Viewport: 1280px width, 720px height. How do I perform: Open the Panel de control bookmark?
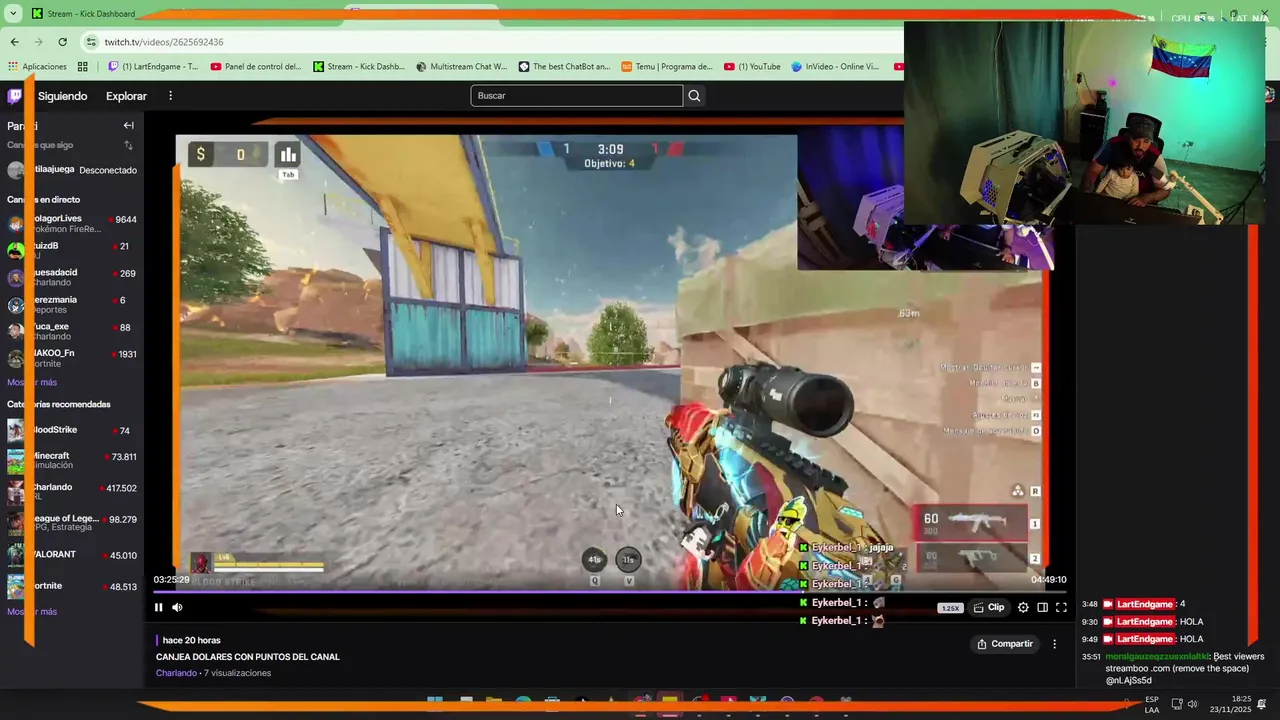[256, 67]
